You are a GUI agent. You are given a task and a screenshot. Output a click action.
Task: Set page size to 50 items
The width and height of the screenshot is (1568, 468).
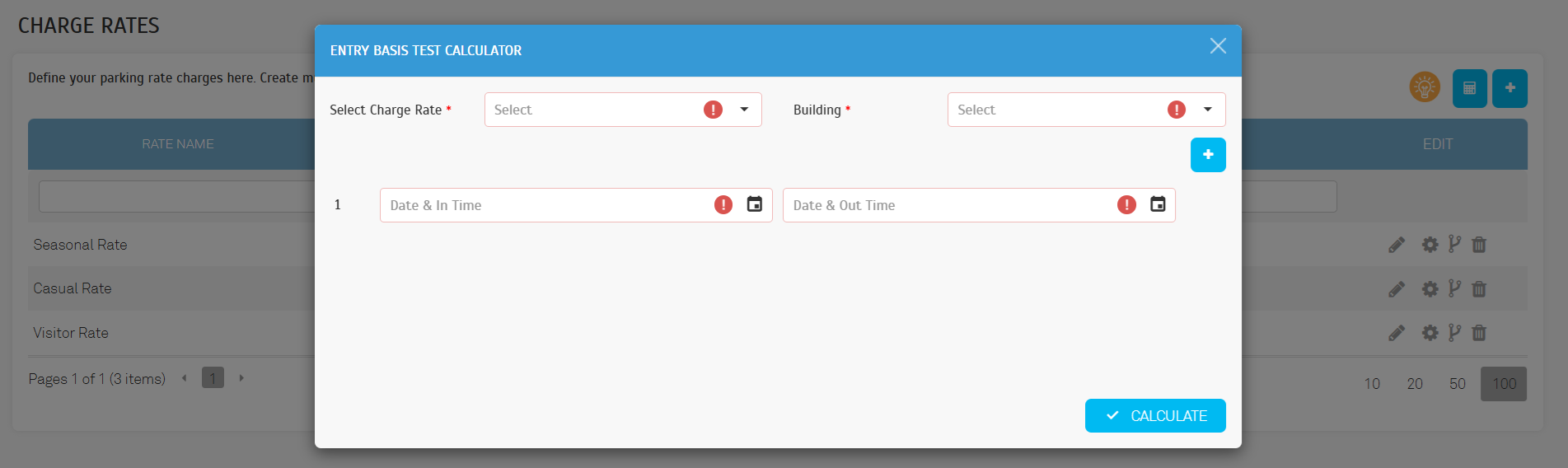pos(1458,384)
